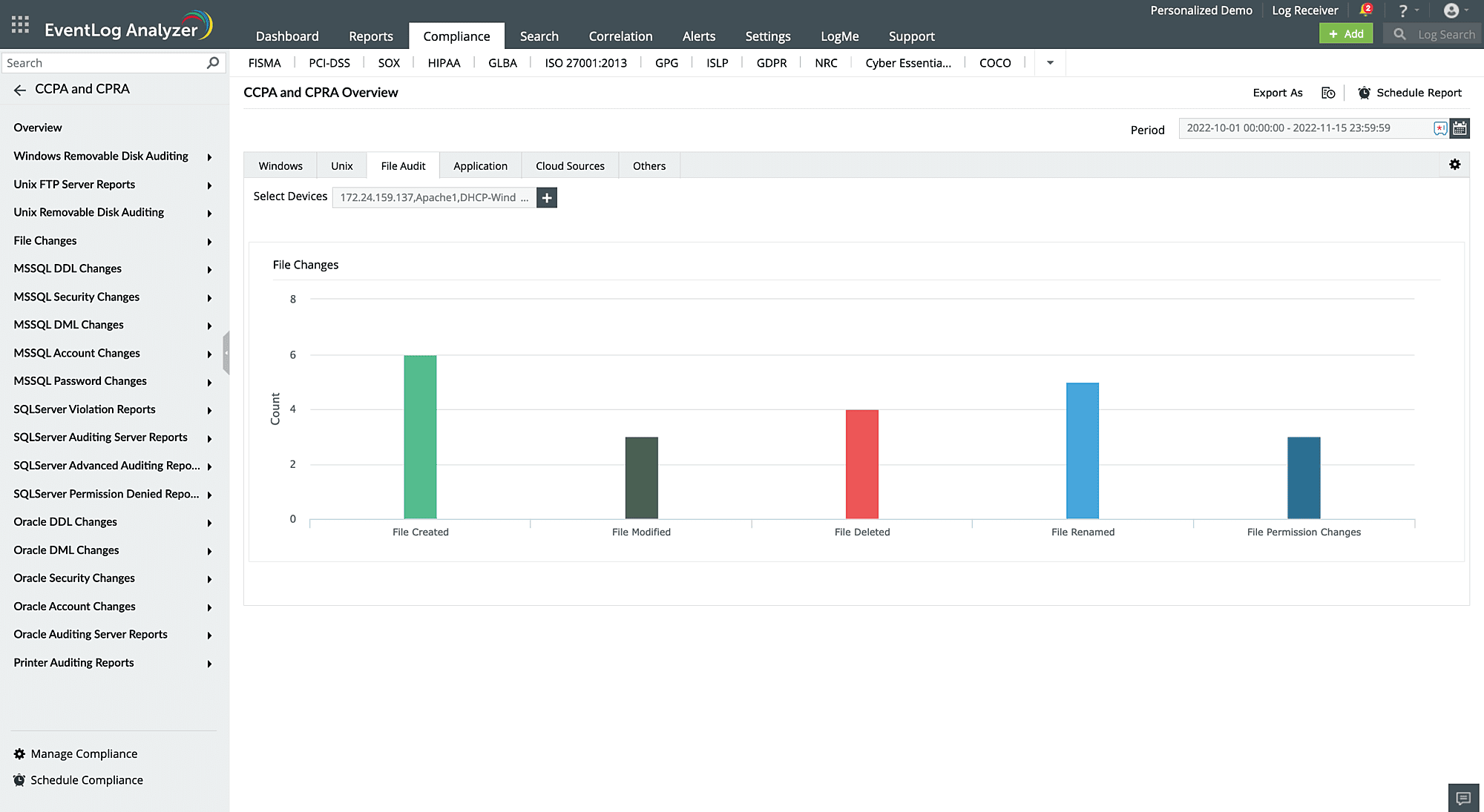
Task: Switch to the Cloud Sources tab
Action: [570, 166]
